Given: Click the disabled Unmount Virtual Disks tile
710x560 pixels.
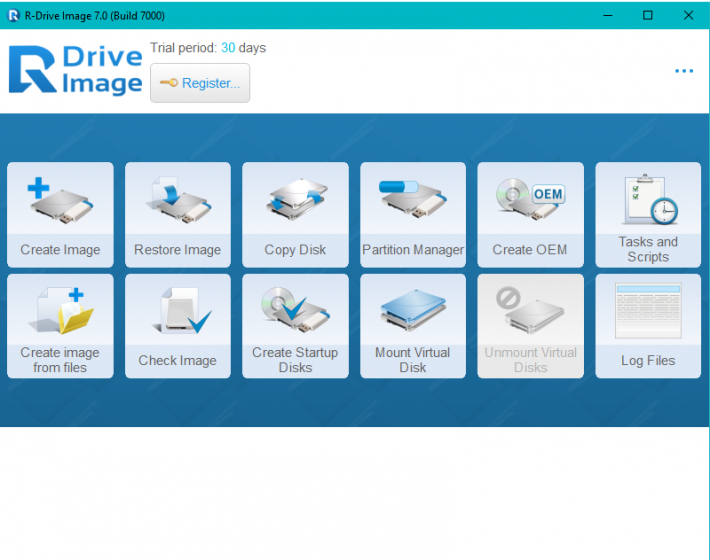Looking at the screenshot, I should [x=530, y=326].
